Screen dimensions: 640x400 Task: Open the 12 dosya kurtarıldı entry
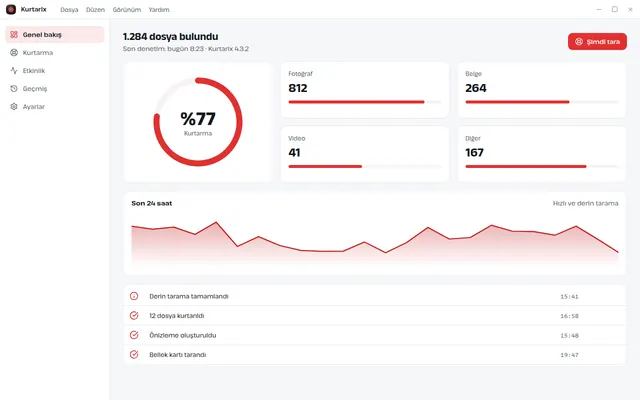pos(375,316)
